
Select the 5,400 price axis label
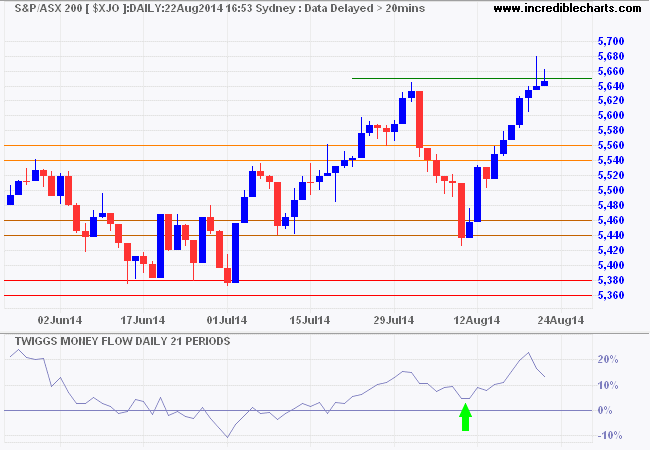(611, 265)
